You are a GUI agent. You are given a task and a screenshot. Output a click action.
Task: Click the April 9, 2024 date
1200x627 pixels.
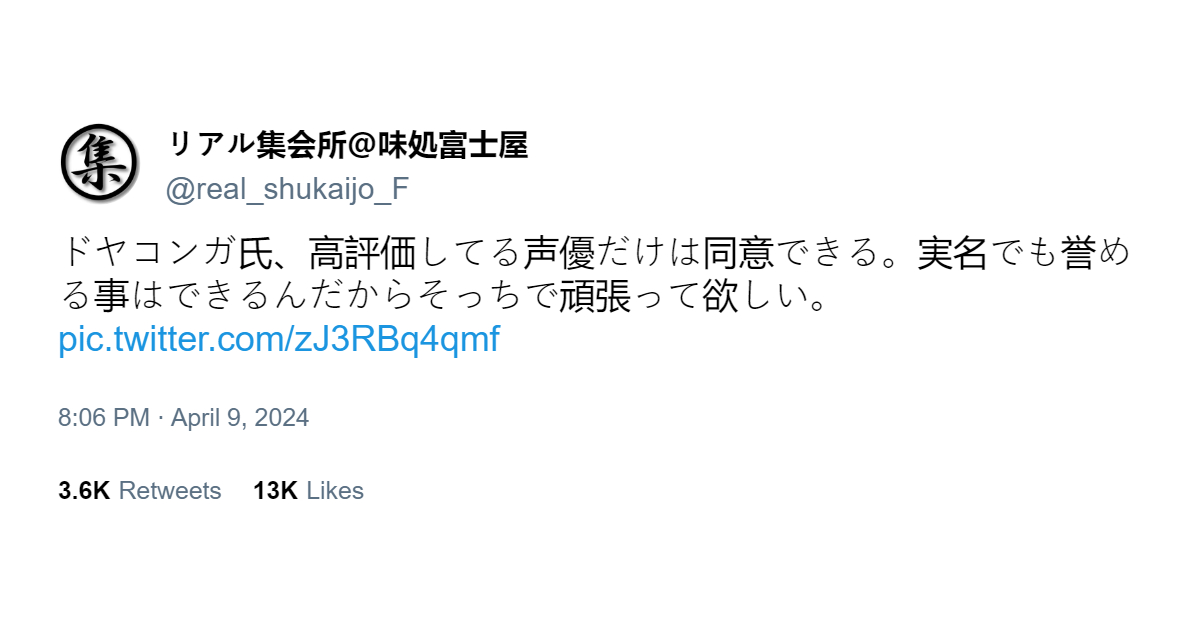(240, 417)
